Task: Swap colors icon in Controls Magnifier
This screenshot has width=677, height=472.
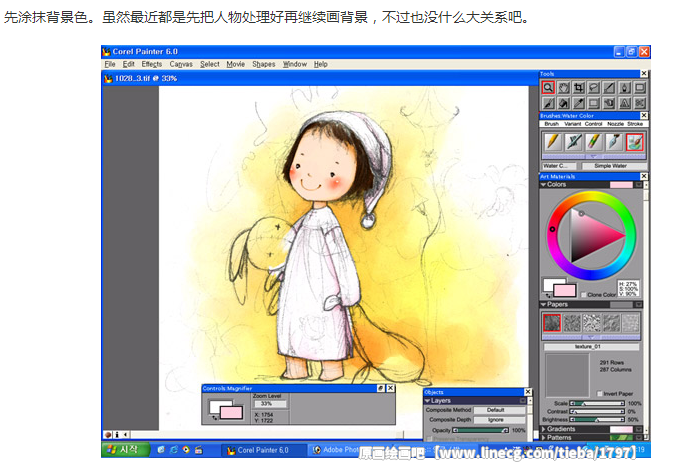Action: click(214, 418)
